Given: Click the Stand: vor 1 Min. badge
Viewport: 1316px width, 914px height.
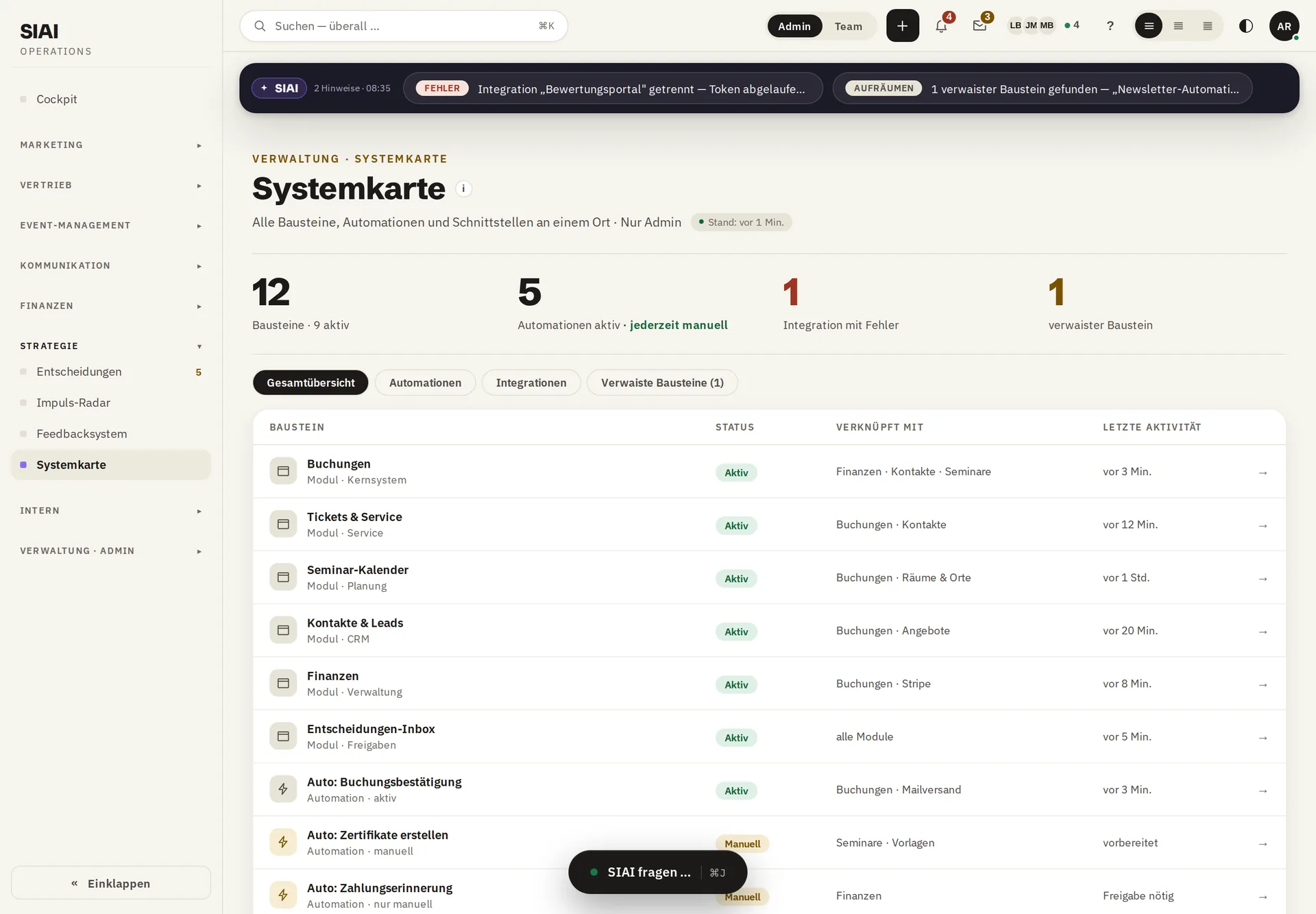Looking at the screenshot, I should tap(741, 222).
